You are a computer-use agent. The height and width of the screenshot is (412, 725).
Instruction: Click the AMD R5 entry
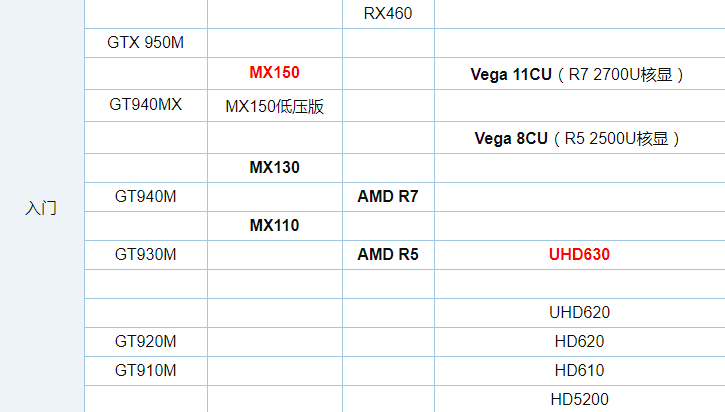click(x=388, y=255)
